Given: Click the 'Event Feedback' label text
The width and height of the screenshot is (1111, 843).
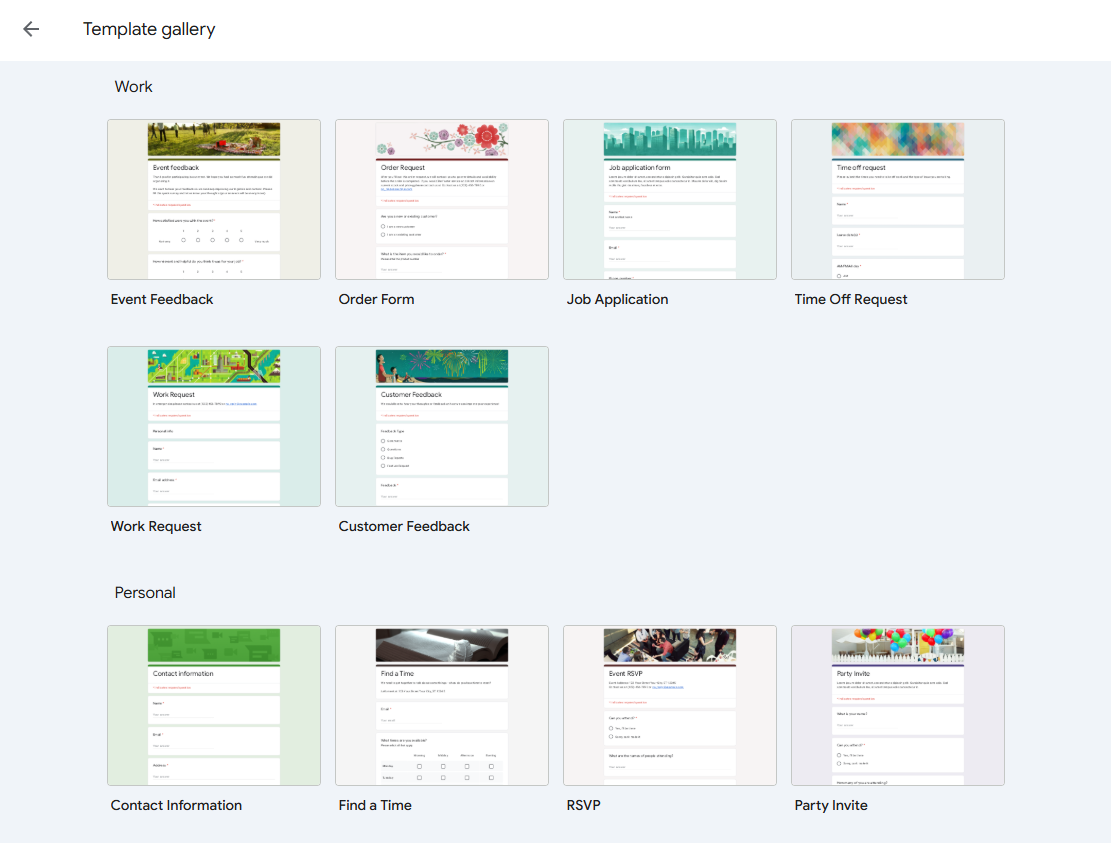Looking at the screenshot, I should (162, 299).
